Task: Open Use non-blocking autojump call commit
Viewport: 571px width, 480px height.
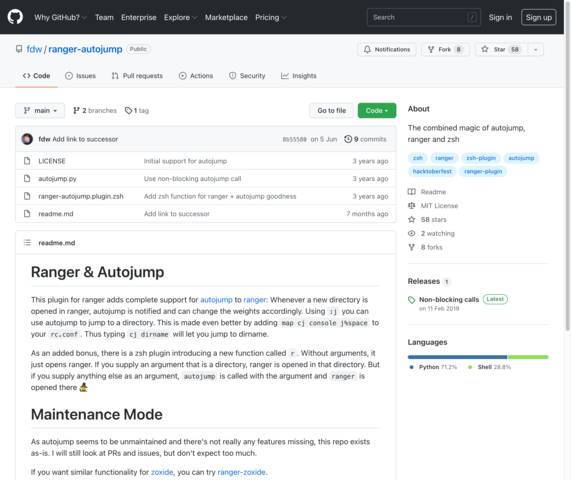Action: (192, 178)
